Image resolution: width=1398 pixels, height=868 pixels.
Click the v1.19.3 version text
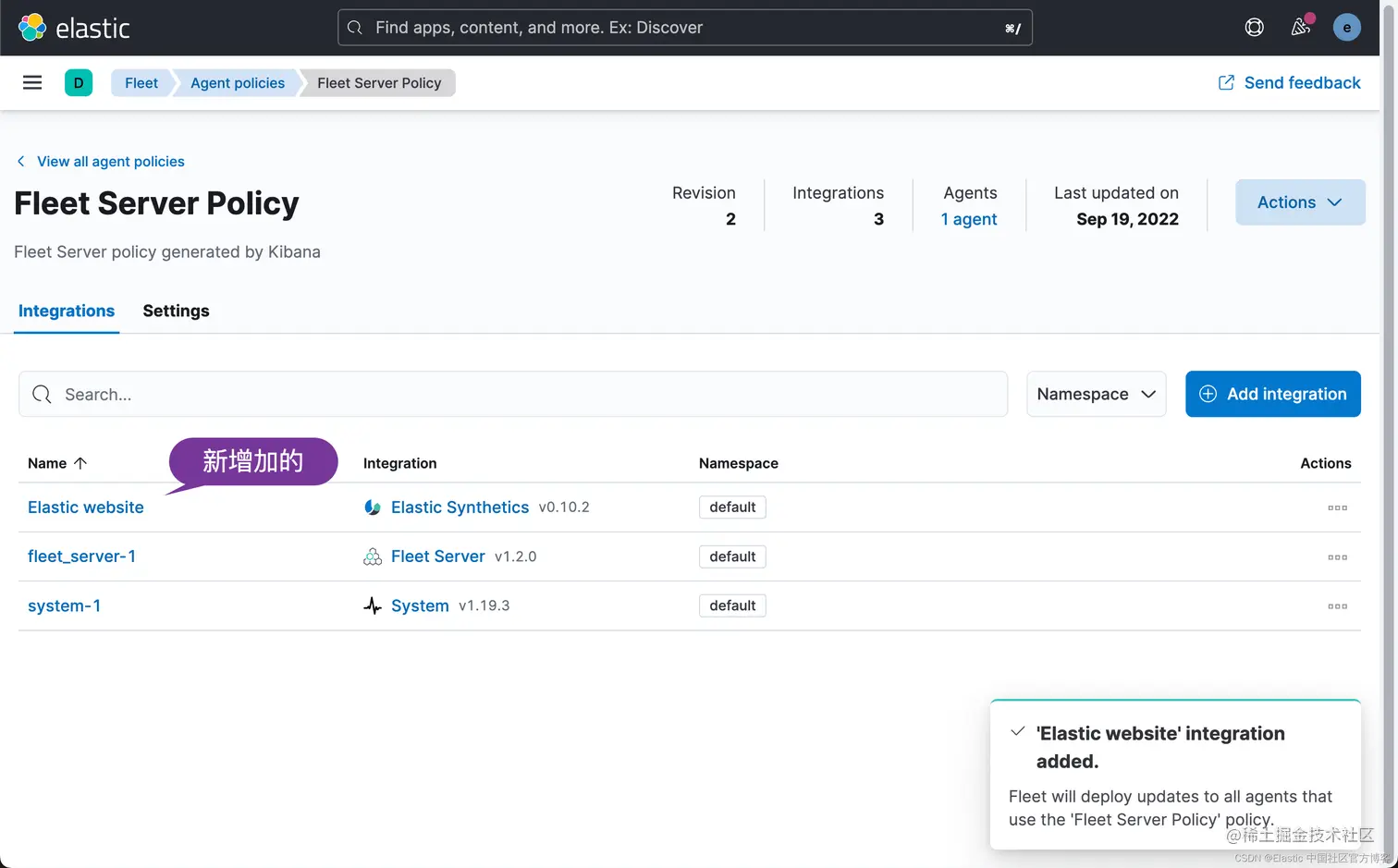point(484,605)
